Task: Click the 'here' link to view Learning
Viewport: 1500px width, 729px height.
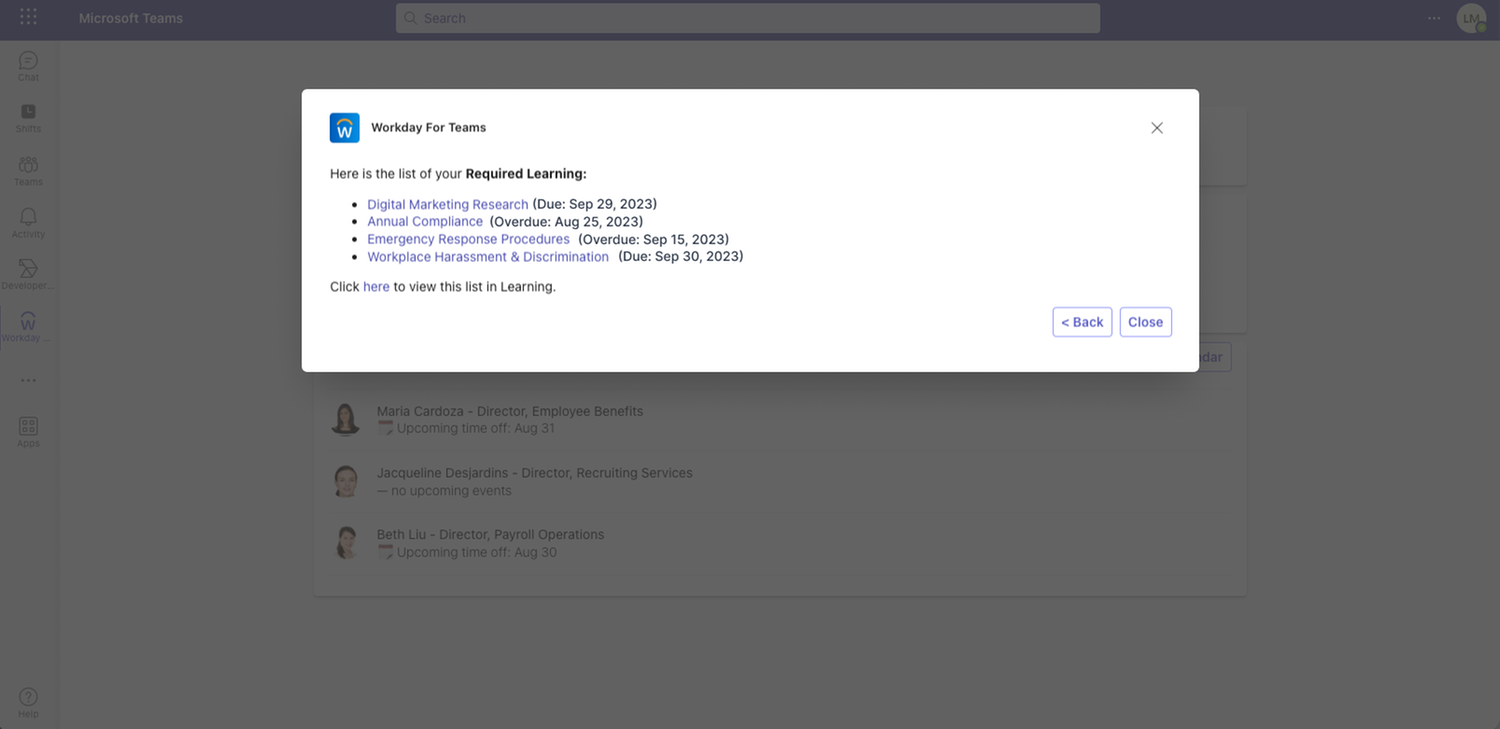Action: click(376, 287)
